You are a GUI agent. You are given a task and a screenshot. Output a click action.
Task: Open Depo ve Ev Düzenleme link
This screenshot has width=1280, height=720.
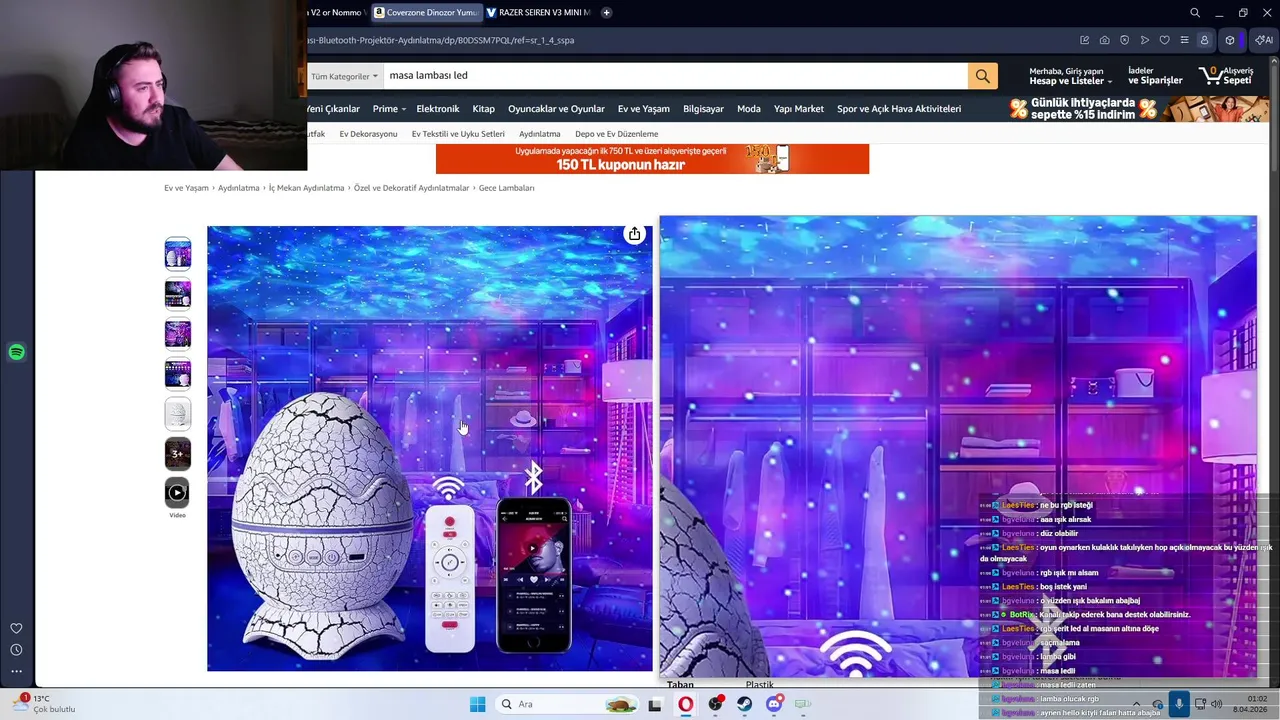(616, 134)
